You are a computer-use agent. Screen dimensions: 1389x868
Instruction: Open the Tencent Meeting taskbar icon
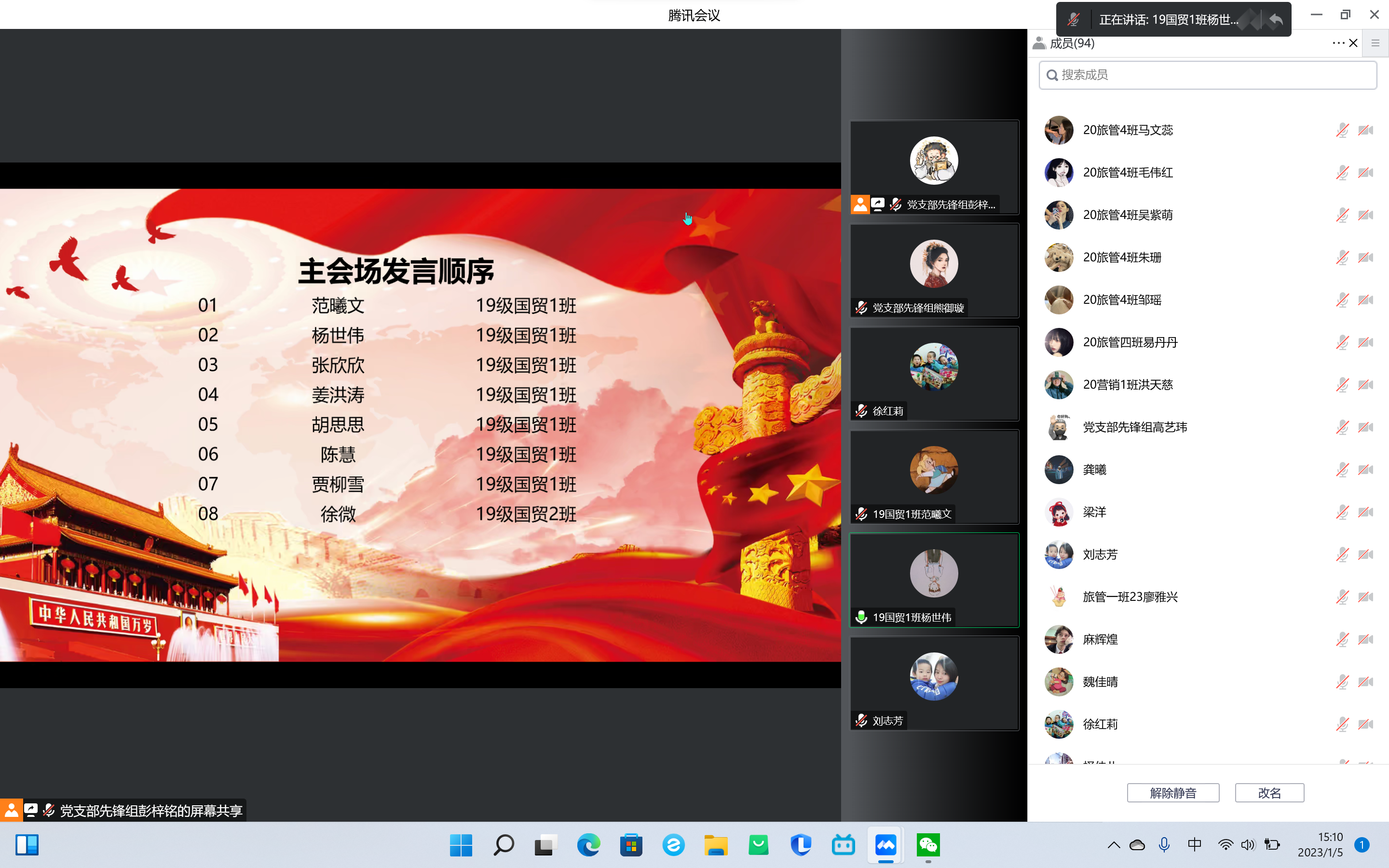click(x=885, y=845)
